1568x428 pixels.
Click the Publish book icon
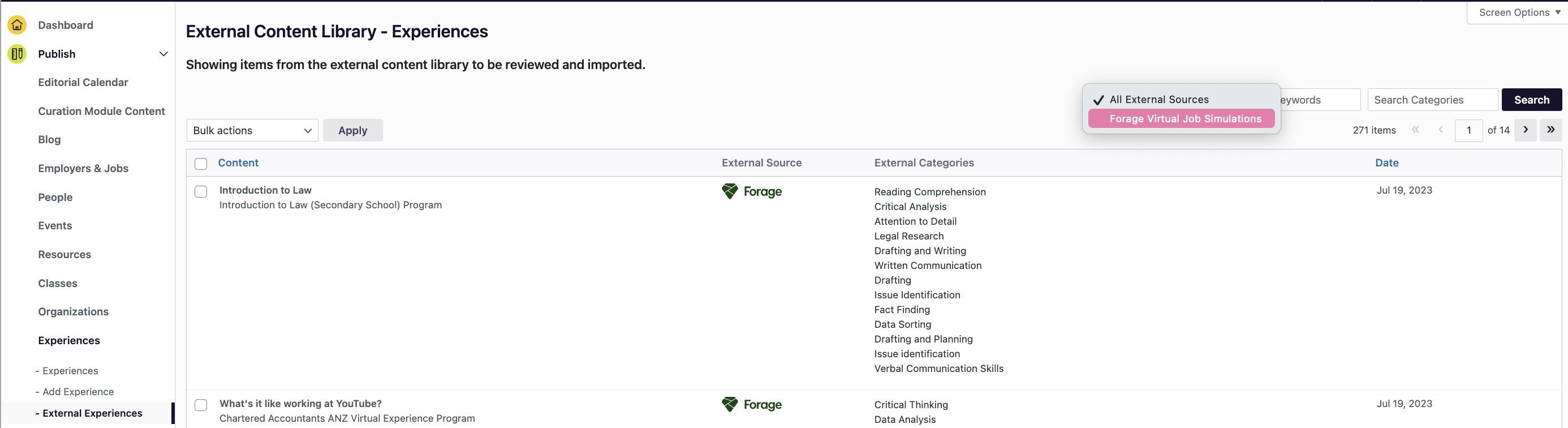pos(17,54)
